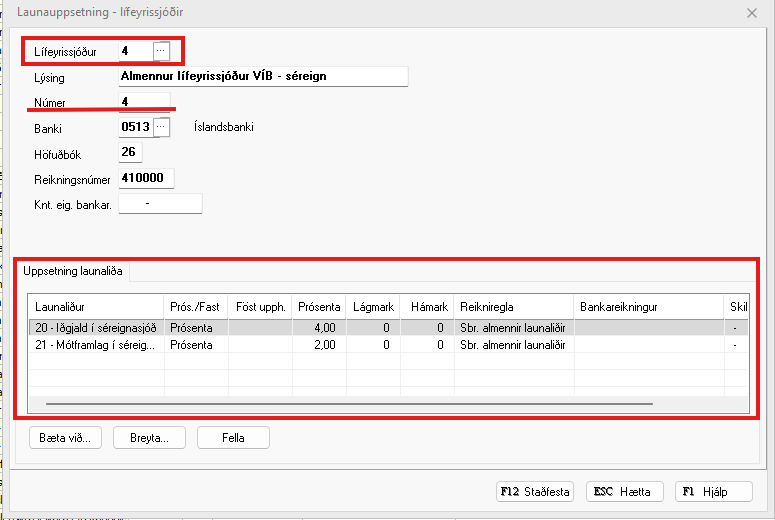Open the Banki lookup ellipsis button
775x520 pixels.
click(164, 127)
